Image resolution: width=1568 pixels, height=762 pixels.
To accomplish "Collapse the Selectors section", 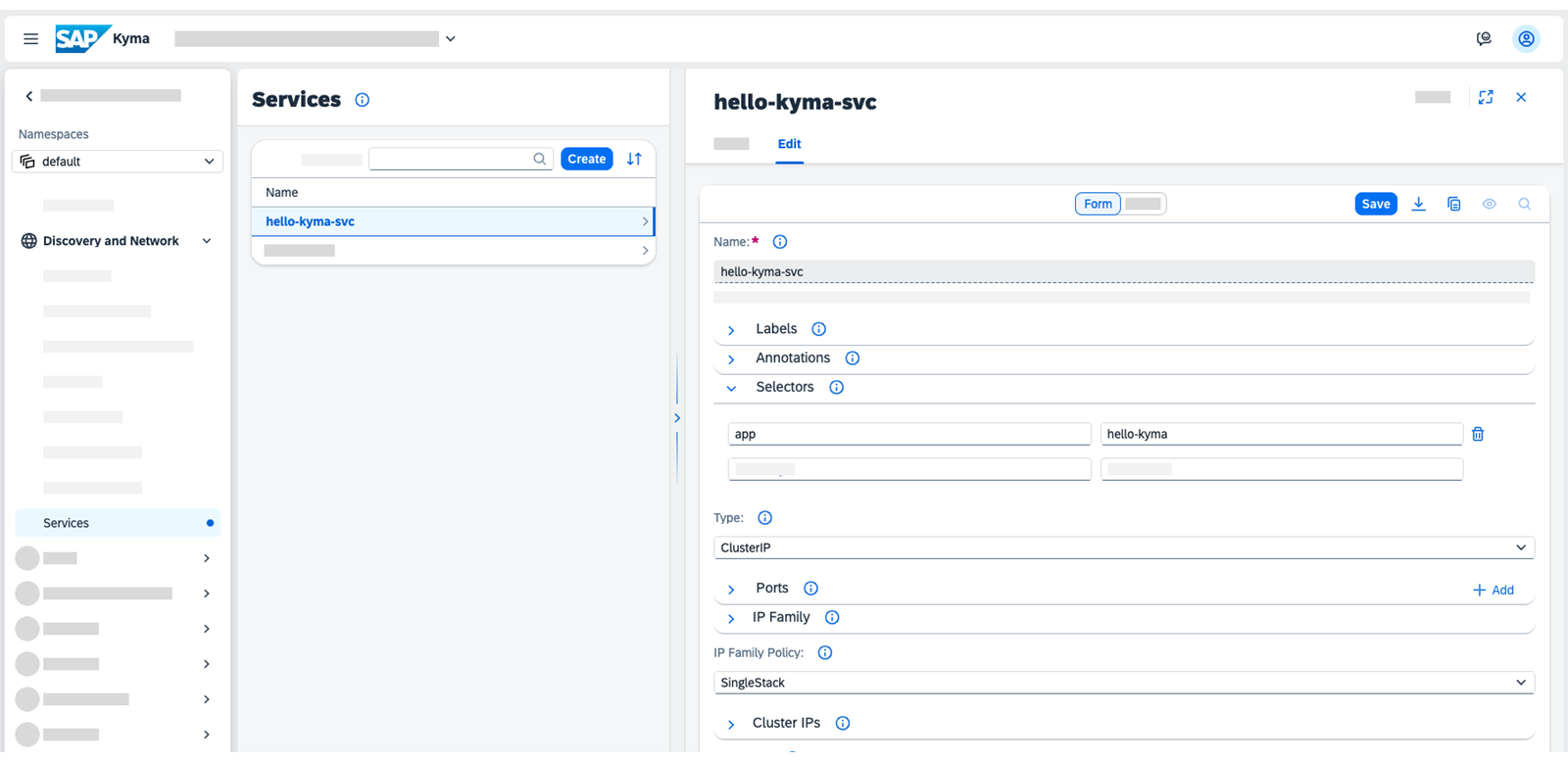I will (731, 389).
